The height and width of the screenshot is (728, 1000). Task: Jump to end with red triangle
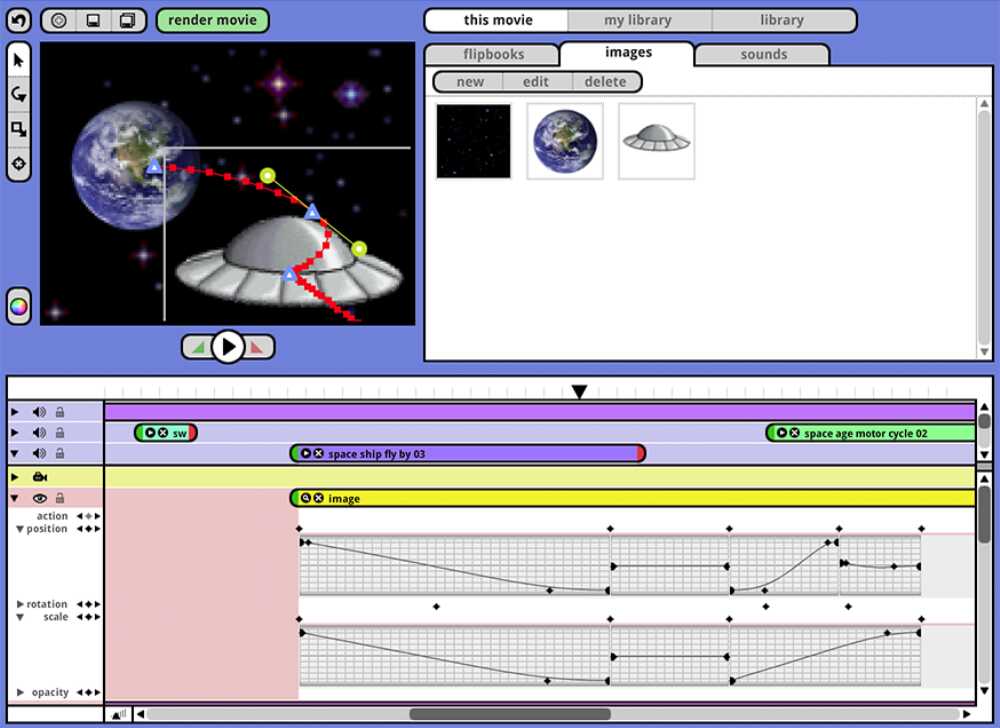pos(257,347)
